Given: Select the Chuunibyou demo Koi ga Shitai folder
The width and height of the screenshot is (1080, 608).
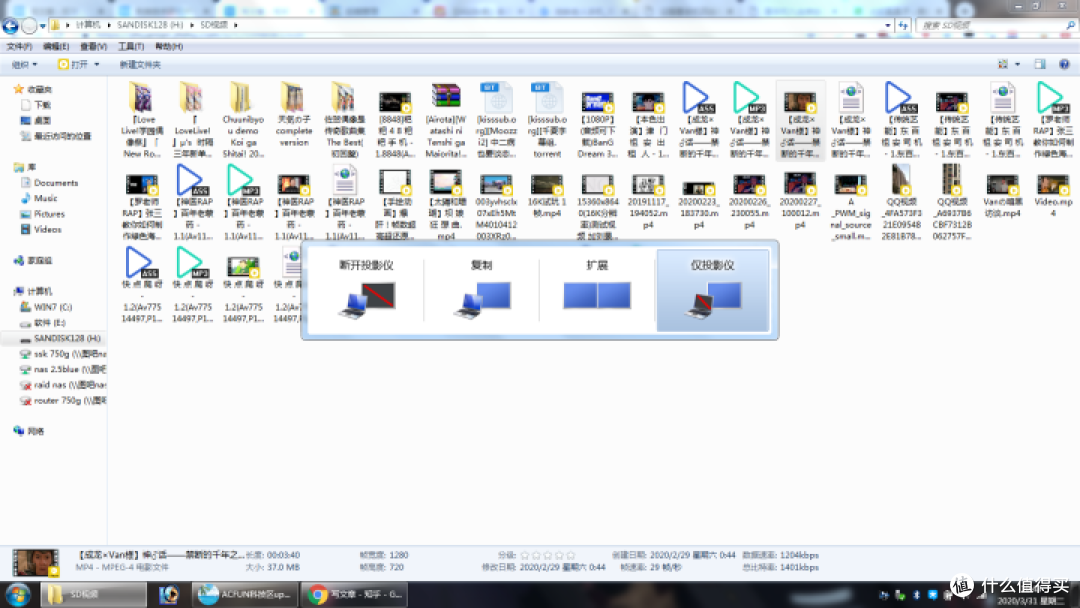Looking at the screenshot, I should click(x=242, y=120).
